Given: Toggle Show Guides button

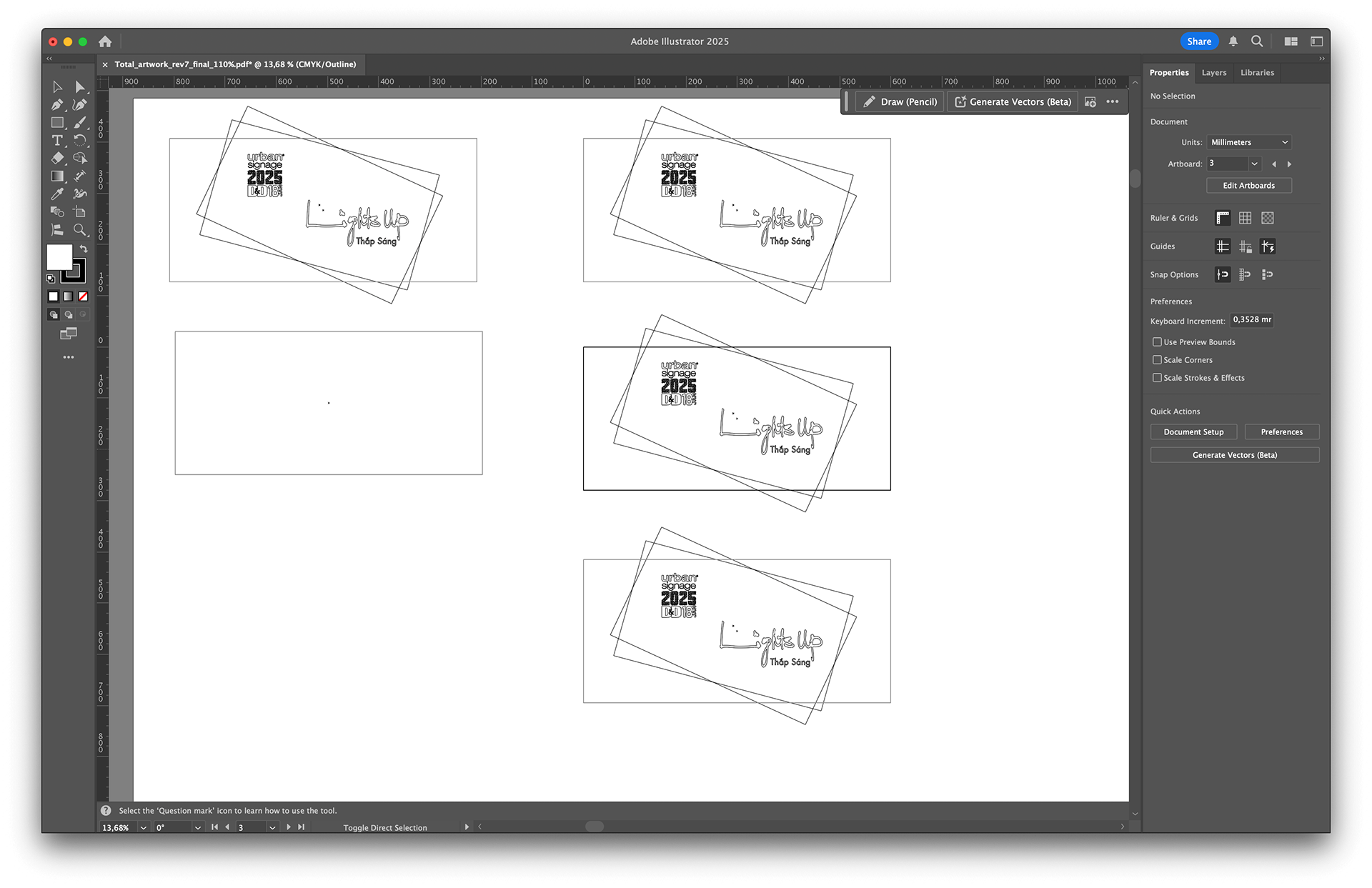Looking at the screenshot, I should pyautogui.click(x=1223, y=246).
